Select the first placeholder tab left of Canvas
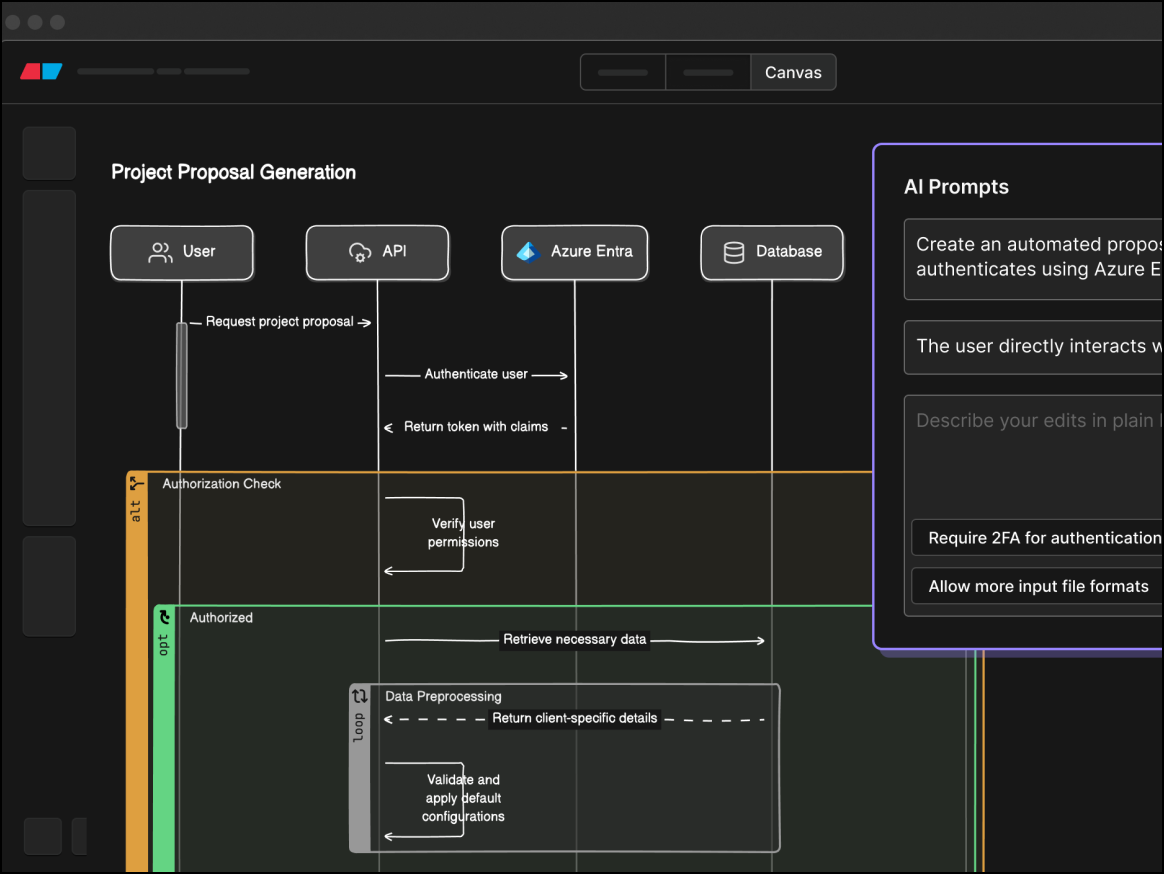The width and height of the screenshot is (1164, 874). click(623, 72)
